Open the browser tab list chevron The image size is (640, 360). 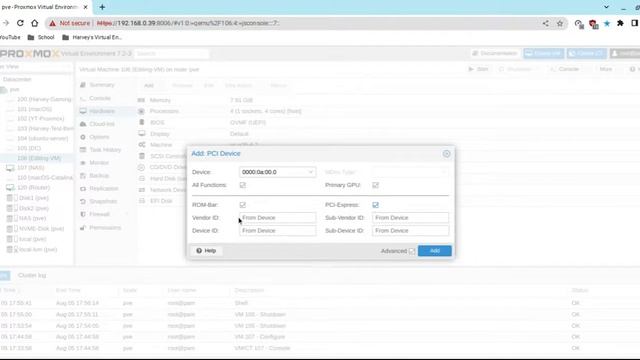click(607, 7)
